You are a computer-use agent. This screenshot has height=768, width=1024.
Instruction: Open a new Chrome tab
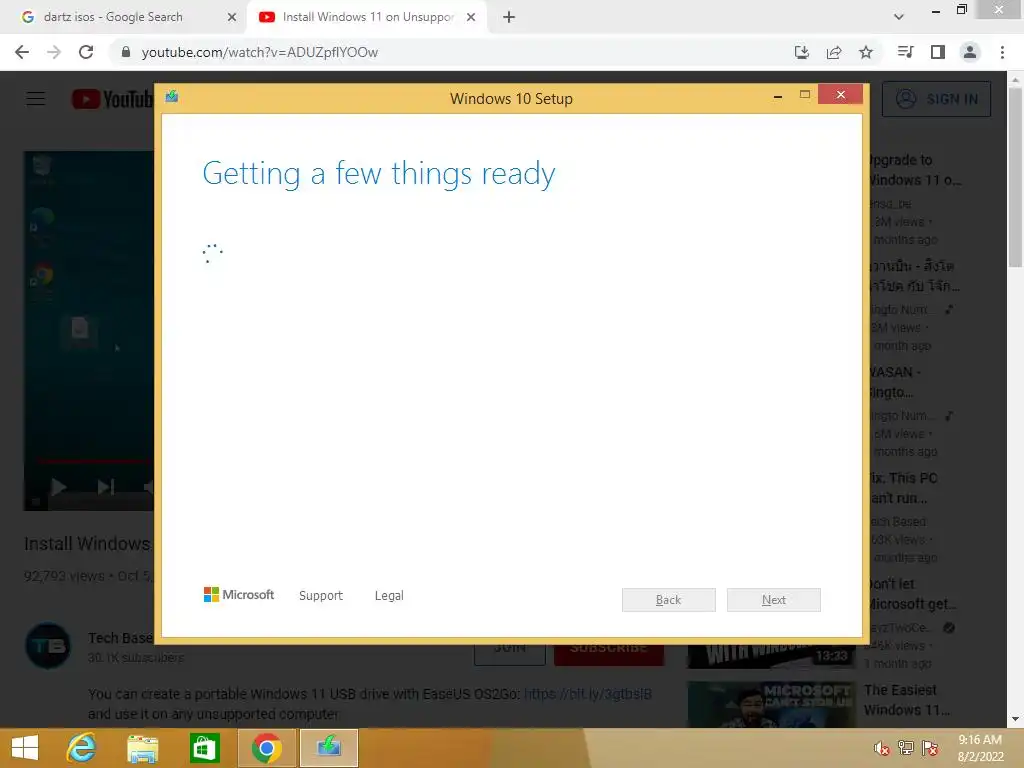[509, 17]
